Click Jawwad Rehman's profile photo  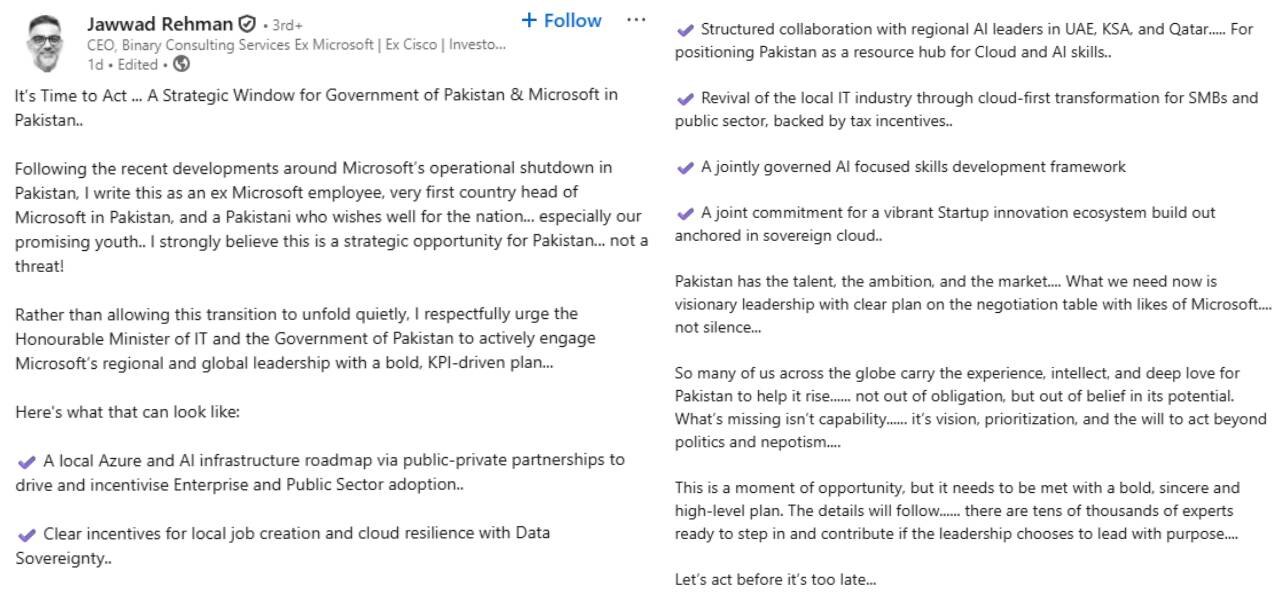(44, 44)
